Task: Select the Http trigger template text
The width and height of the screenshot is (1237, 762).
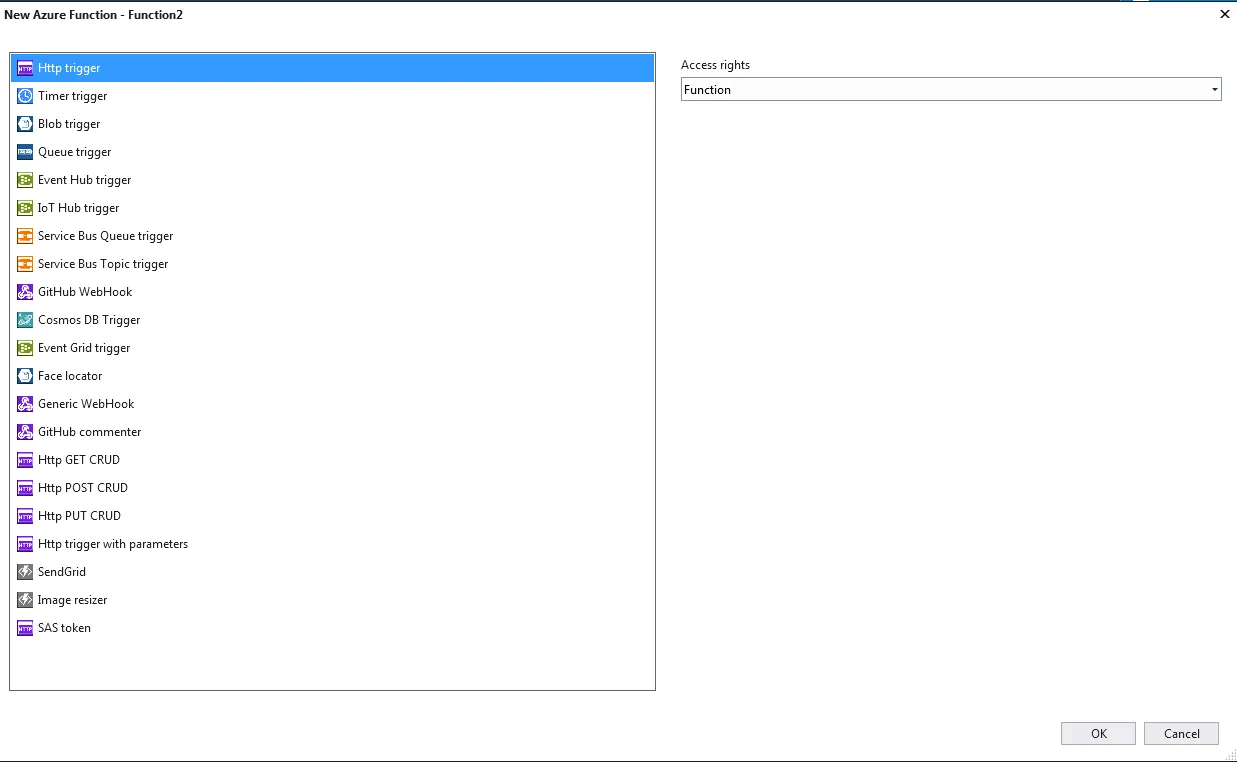Action: point(69,68)
